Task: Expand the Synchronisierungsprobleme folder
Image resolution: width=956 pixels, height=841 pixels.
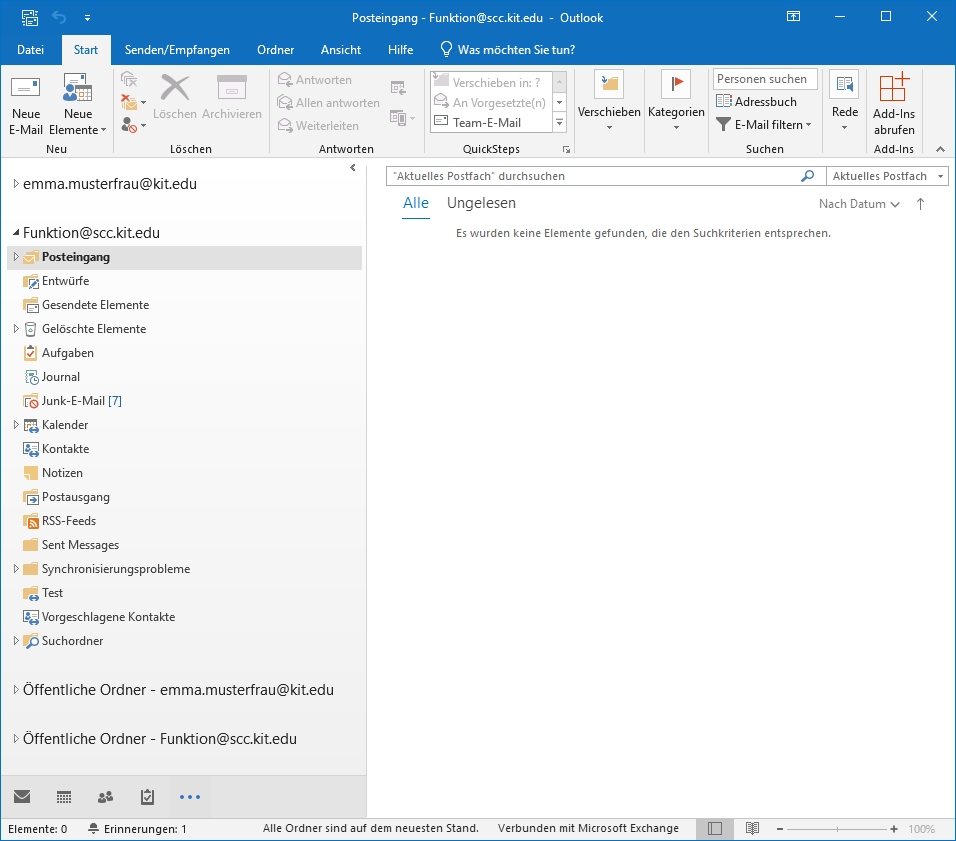Action: pyautogui.click(x=16, y=569)
